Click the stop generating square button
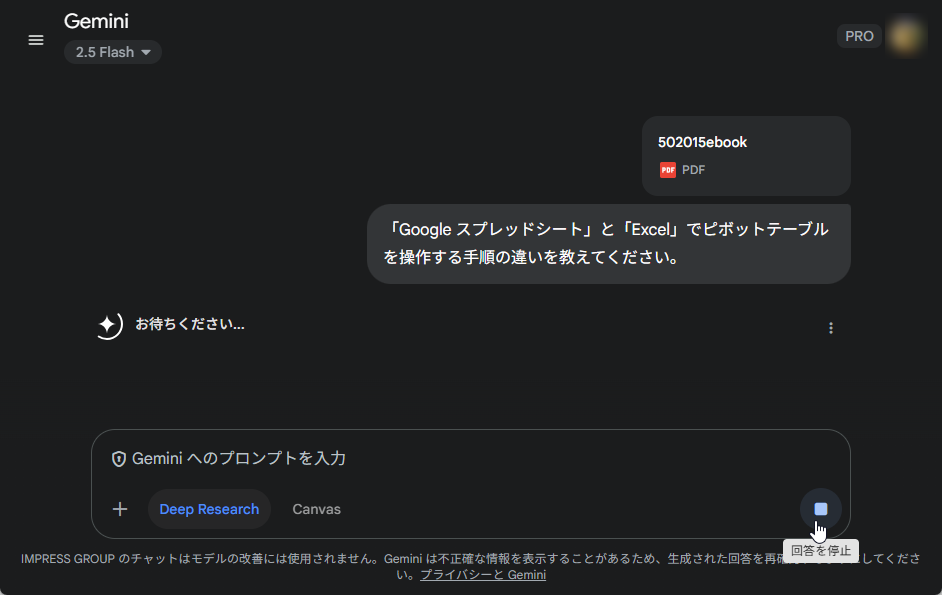Screen dimensions: 942x595 click(x=820, y=509)
